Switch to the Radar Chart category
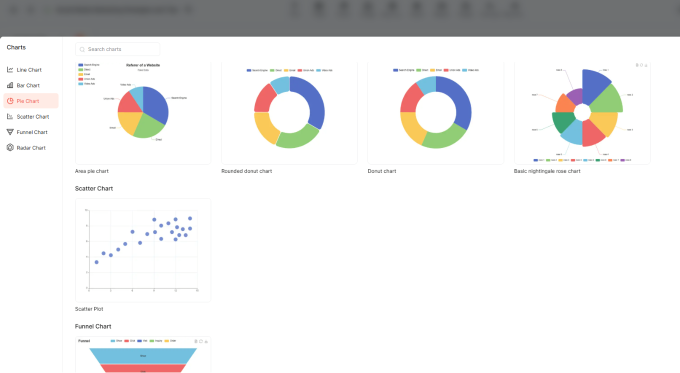The width and height of the screenshot is (680, 373). click(31, 148)
